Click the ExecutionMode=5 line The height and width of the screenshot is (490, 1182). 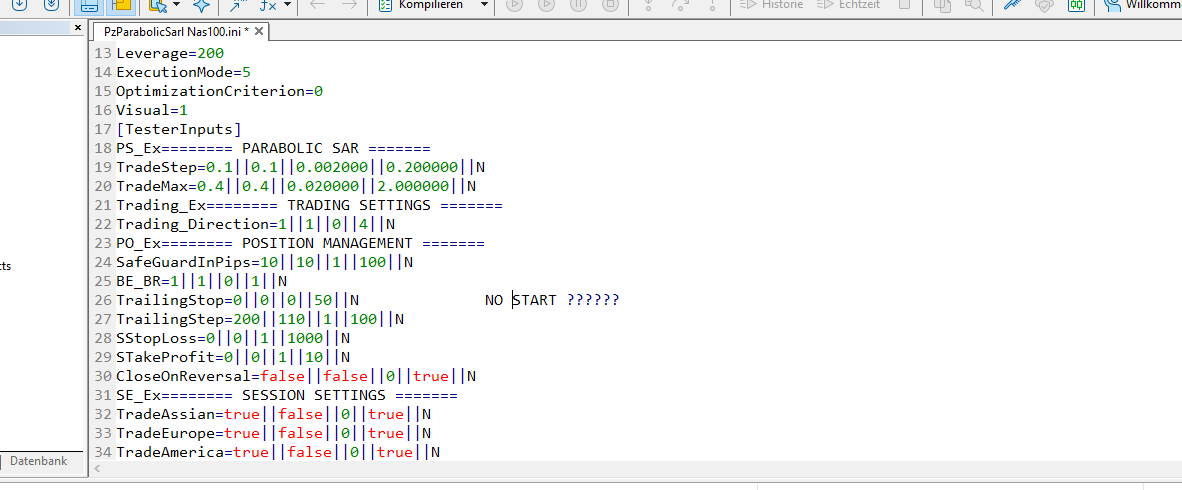(183, 72)
